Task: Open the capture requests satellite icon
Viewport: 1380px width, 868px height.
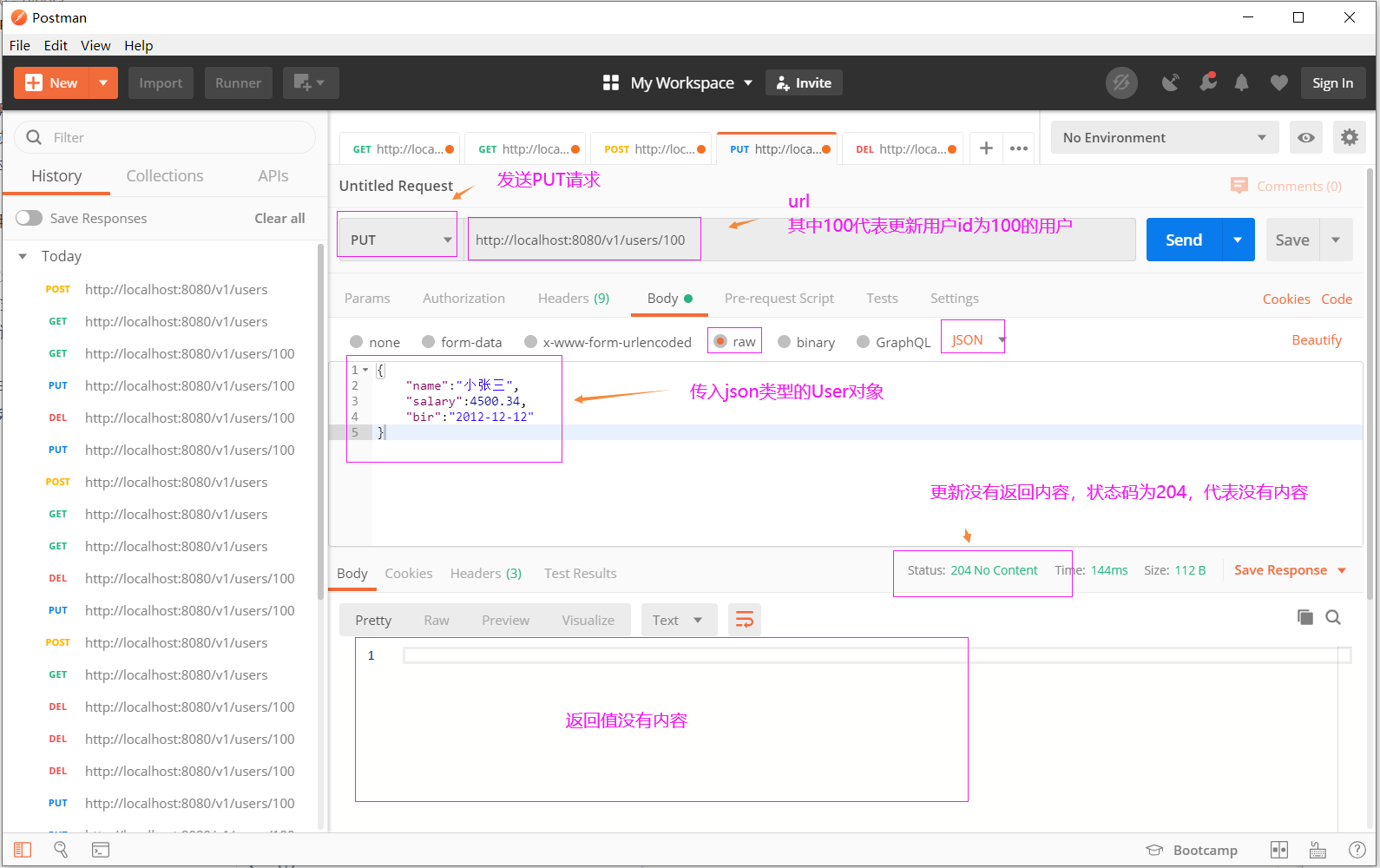Action: [x=1171, y=82]
